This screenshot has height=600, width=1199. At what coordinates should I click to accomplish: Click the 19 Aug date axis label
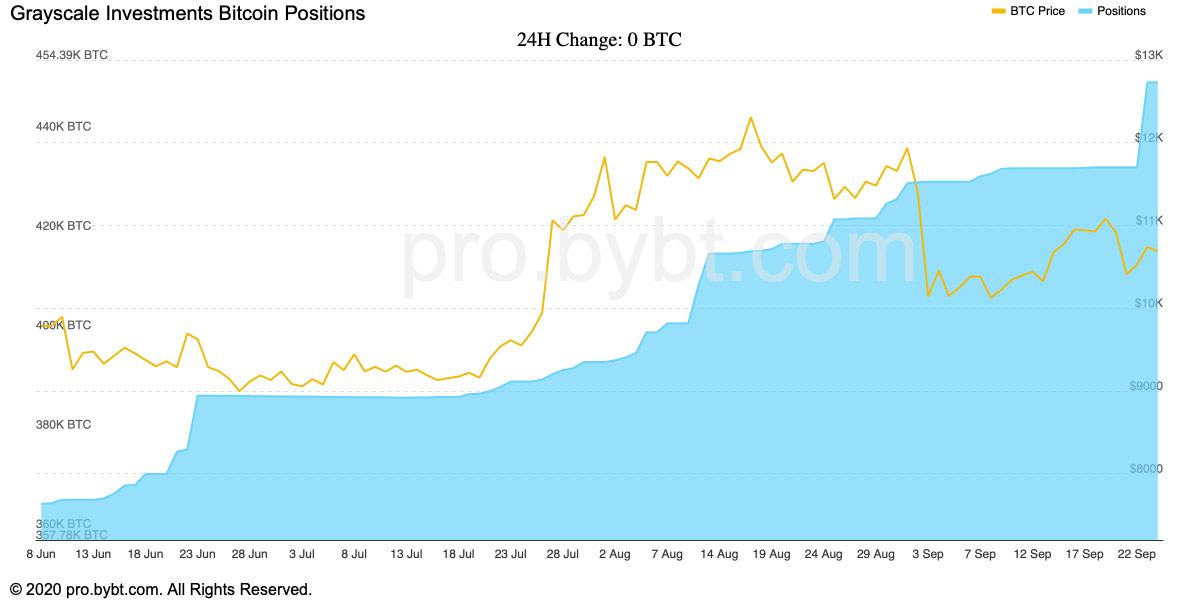[x=772, y=554]
